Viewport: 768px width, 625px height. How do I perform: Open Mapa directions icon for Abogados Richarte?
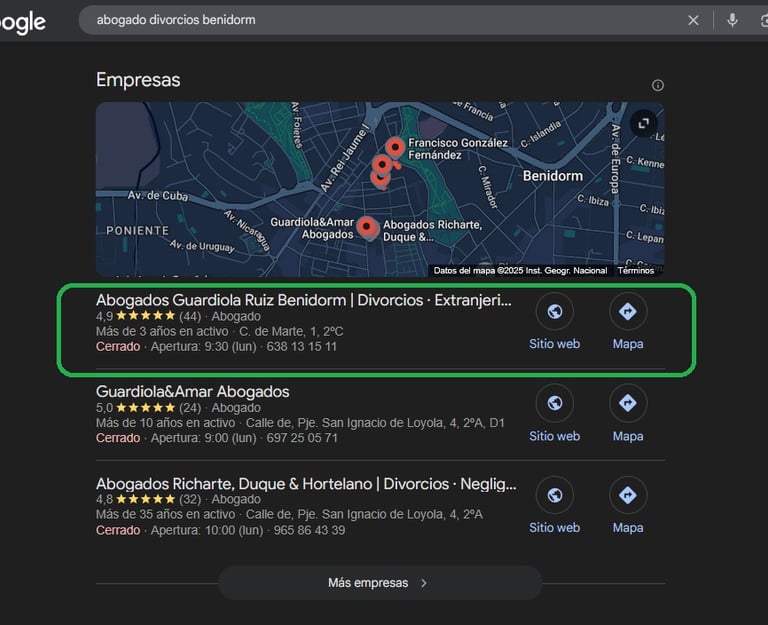(x=628, y=495)
